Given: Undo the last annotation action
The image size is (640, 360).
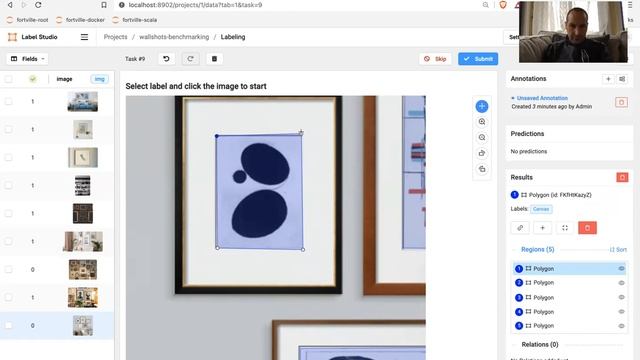Looking at the screenshot, I should point(166,59).
